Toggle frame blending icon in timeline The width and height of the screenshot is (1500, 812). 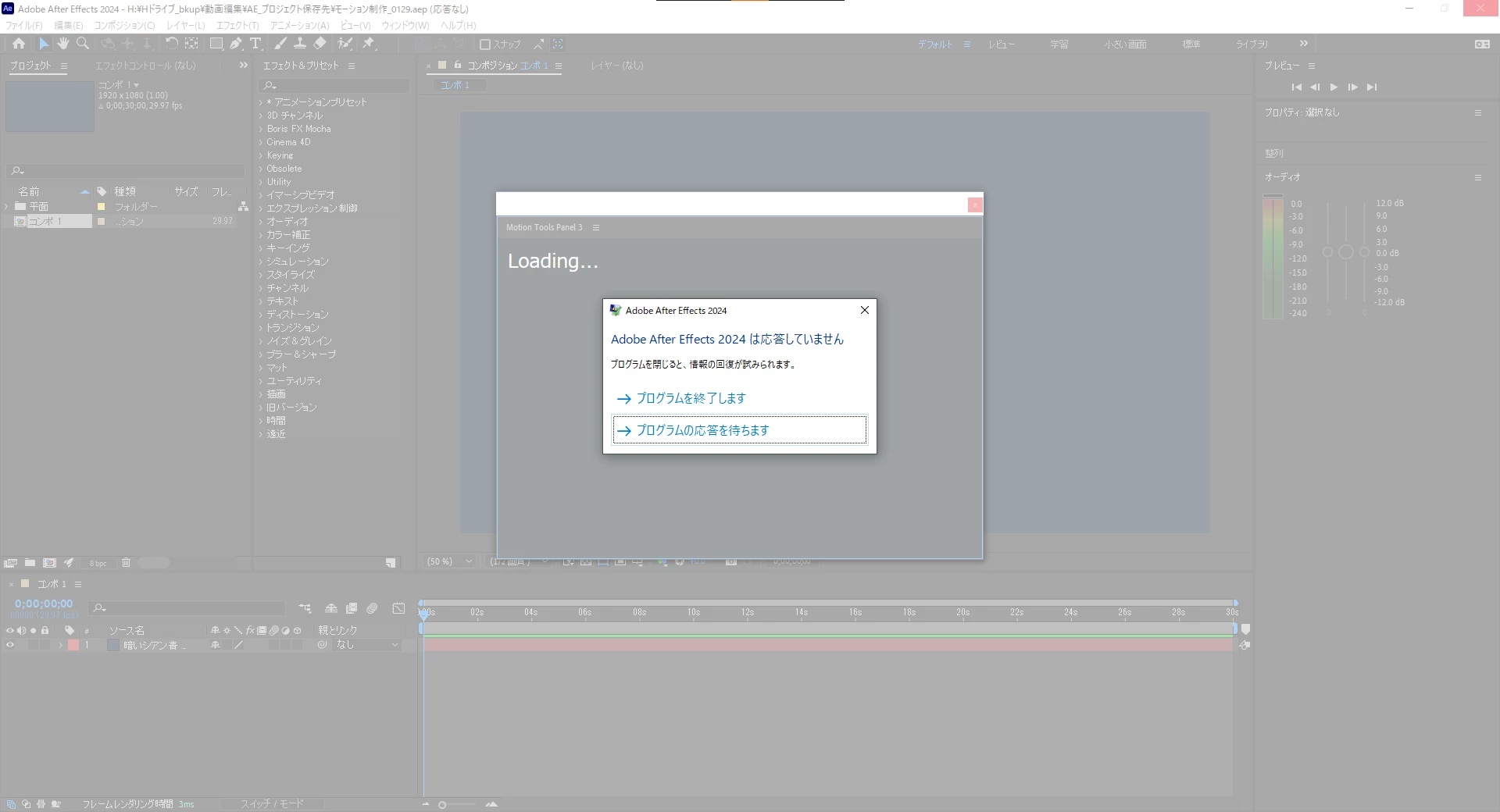(x=352, y=608)
